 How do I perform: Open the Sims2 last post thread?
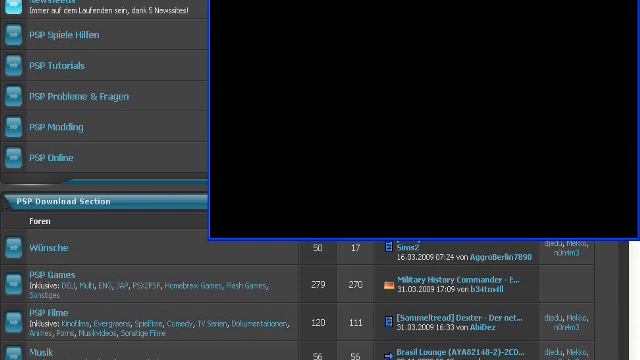click(x=408, y=247)
